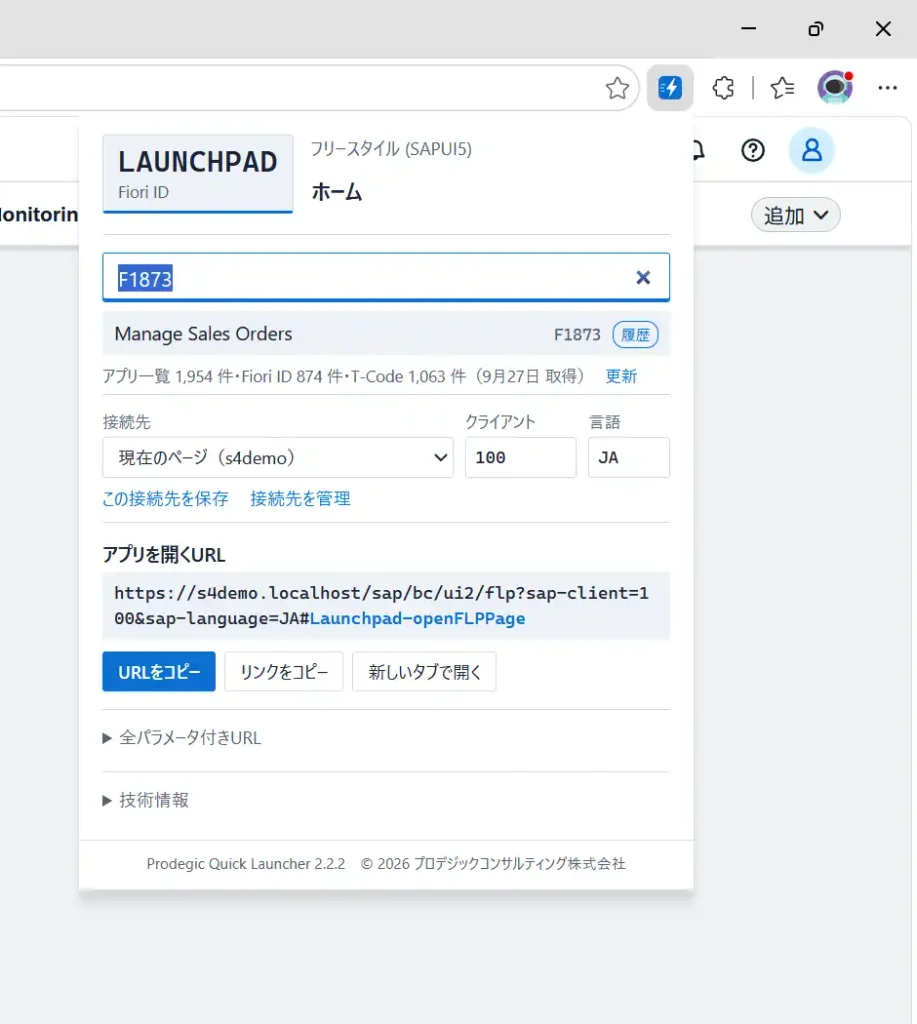Select the Manage Sales Orders result
Viewport: 917px width, 1024px height.
(x=385, y=334)
